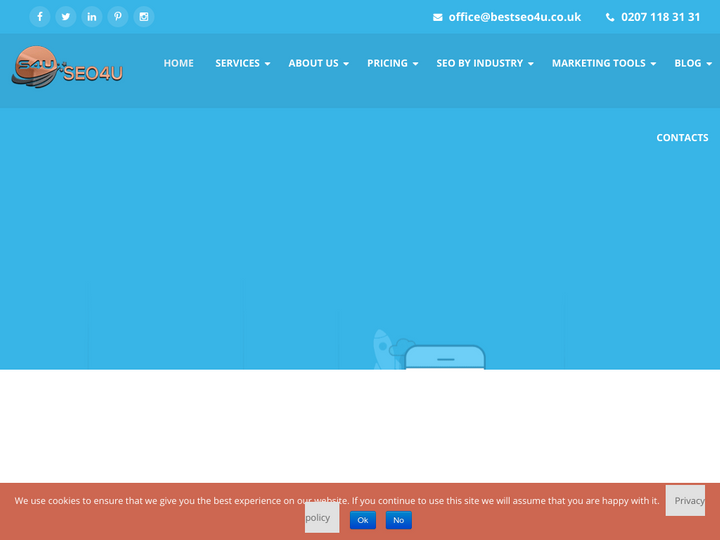Click the SEO4U logo

coord(67,67)
